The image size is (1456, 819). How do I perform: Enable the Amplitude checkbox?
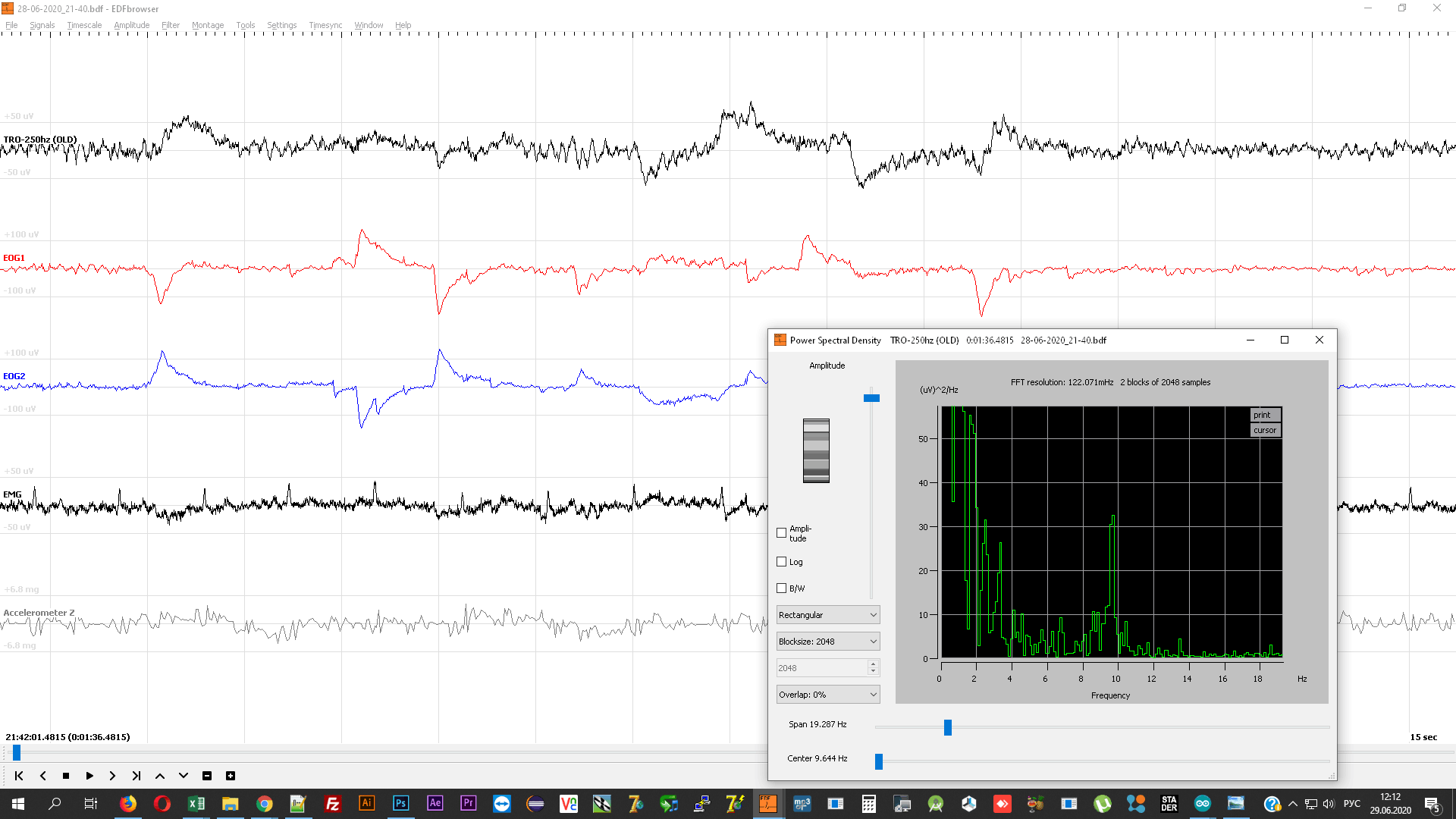pyautogui.click(x=782, y=533)
